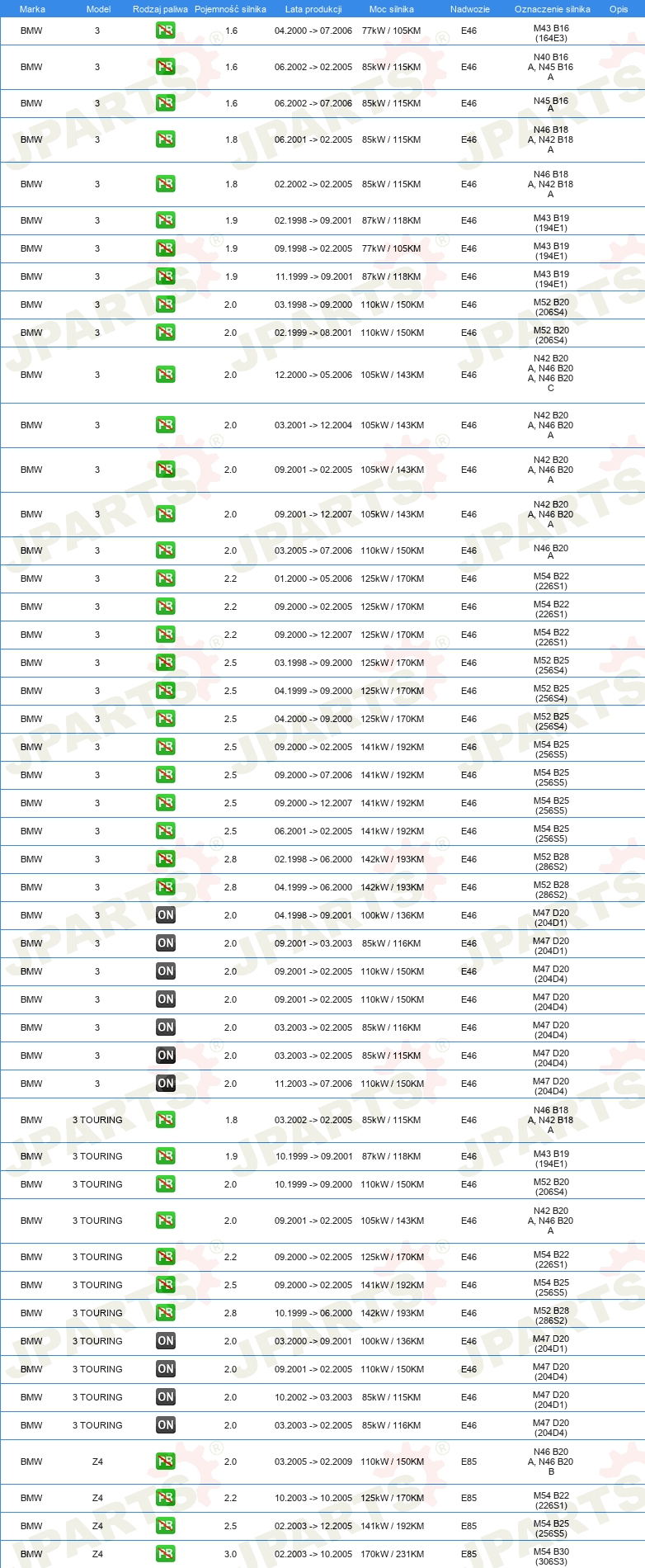Click the Rodzaj paliwa column header
This screenshot has width=645, height=1568.
[x=160, y=9]
